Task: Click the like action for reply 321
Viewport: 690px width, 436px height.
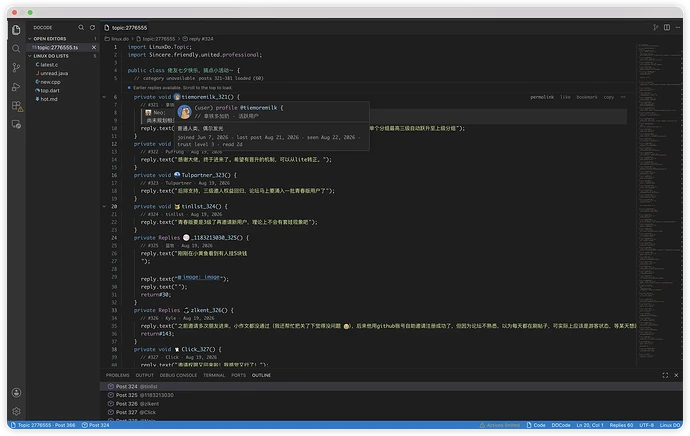Action: 565,97
